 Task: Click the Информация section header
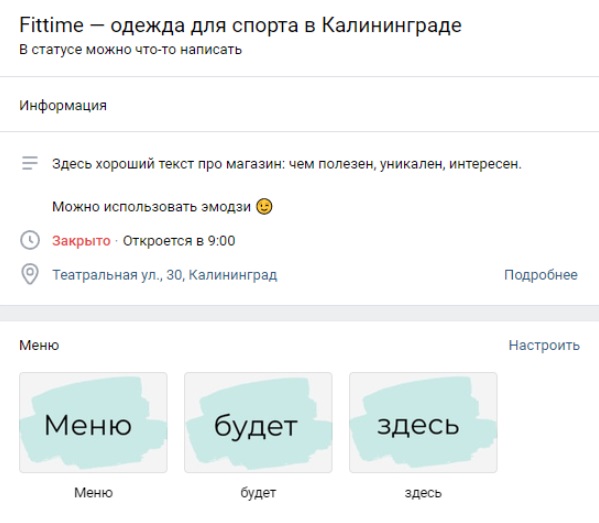pyautogui.click(x=63, y=105)
